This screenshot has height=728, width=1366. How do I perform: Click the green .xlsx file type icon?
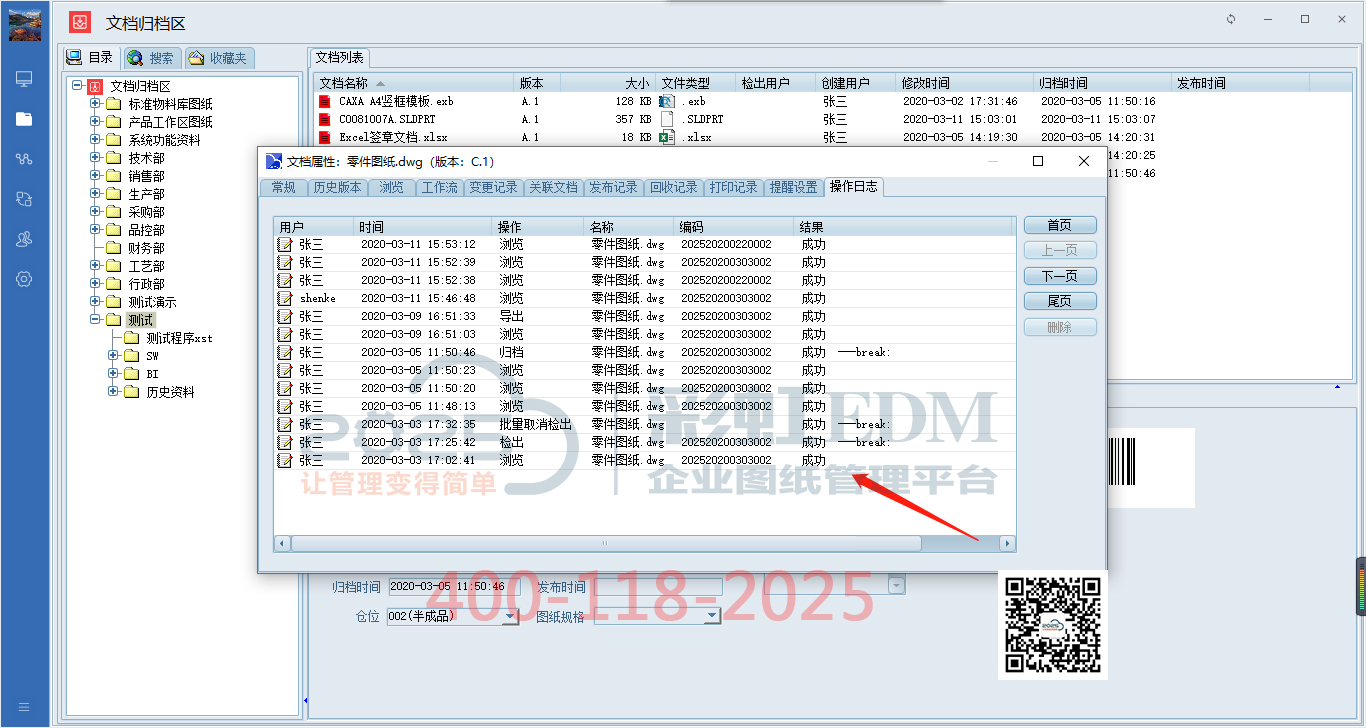(x=668, y=137)
